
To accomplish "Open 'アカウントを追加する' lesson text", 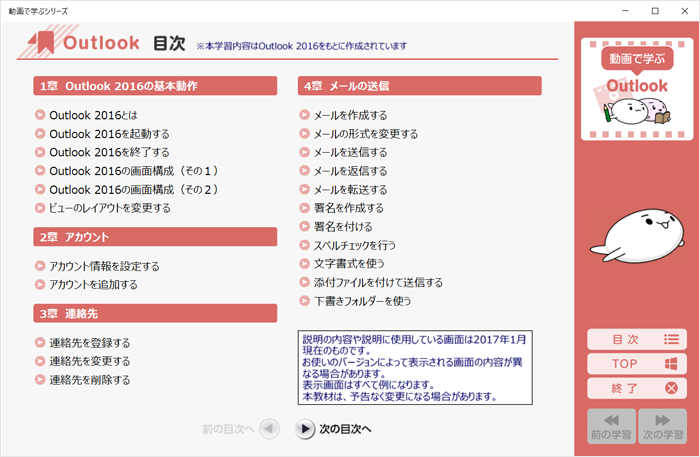I will (93, 285).
